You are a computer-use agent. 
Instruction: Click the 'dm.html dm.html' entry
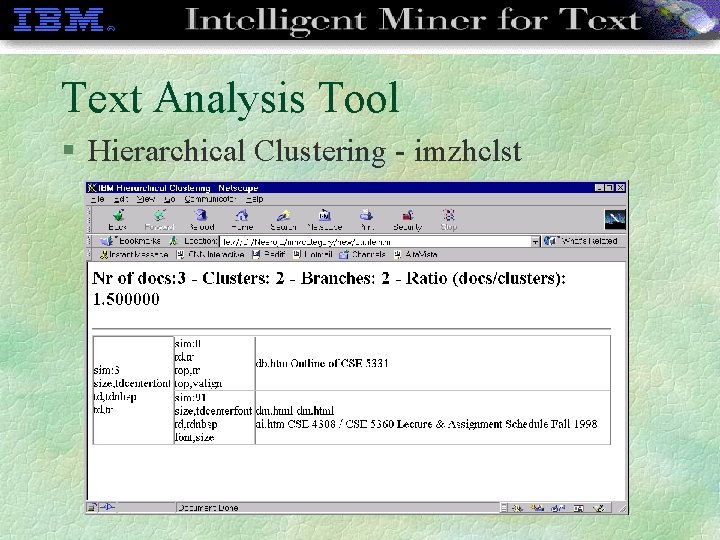(x=294, y=411)
